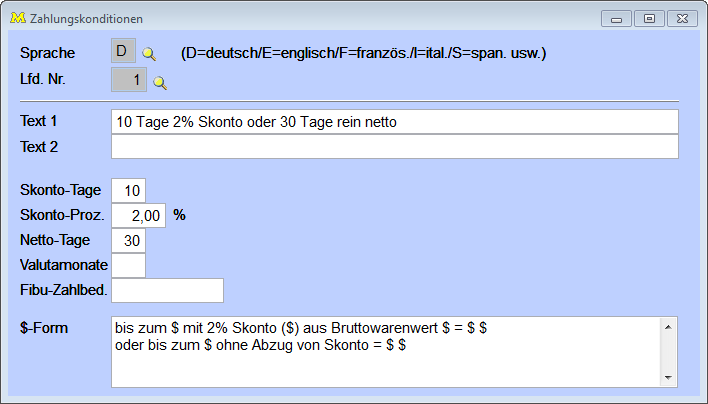Viewport: 708px width, 404px height.
Task: Click the Zahlungskonditionen title bar text
Action: [86, 18]
